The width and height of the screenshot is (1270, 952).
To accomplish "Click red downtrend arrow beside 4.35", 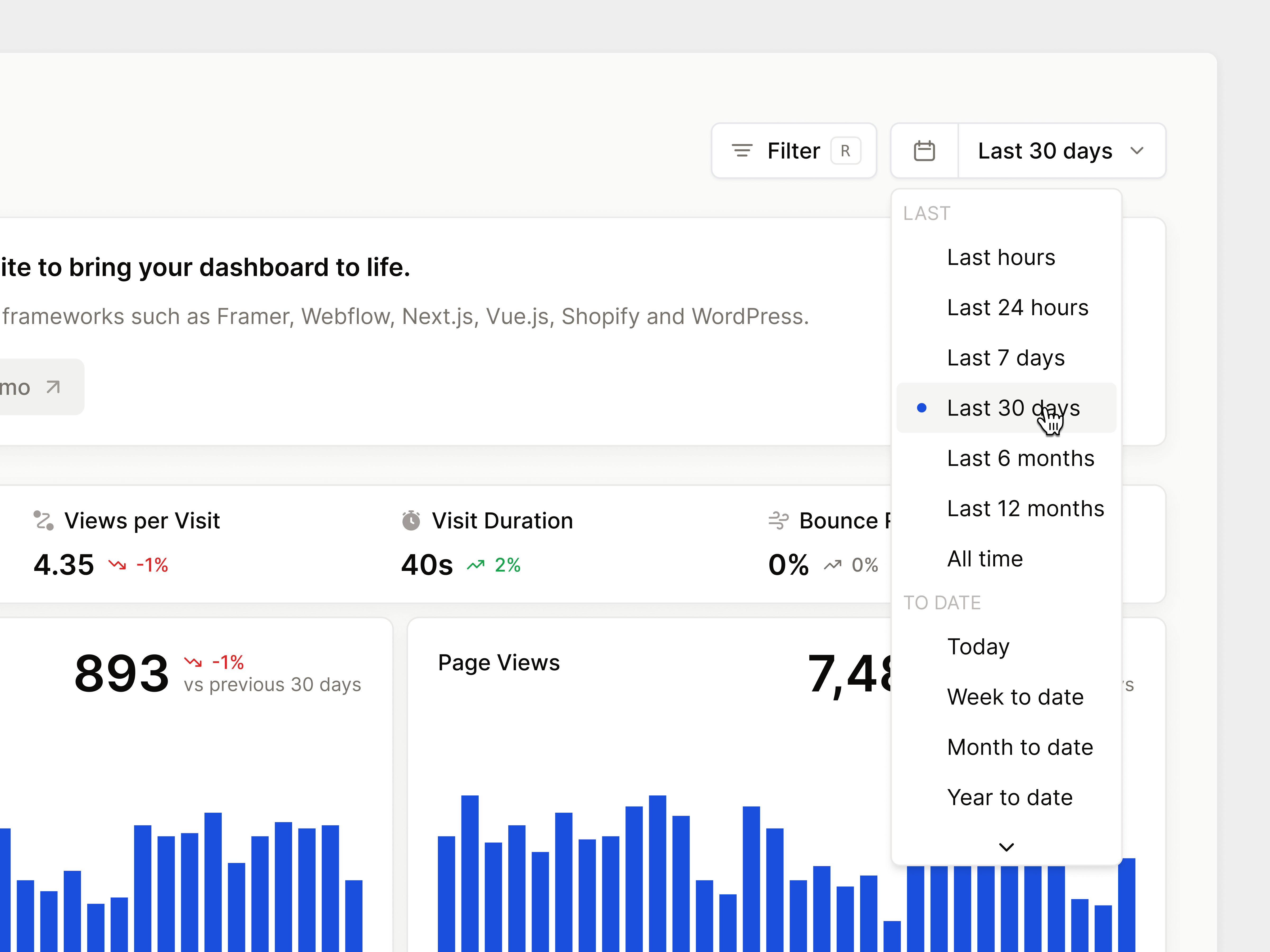I will (x=117, y=565).
